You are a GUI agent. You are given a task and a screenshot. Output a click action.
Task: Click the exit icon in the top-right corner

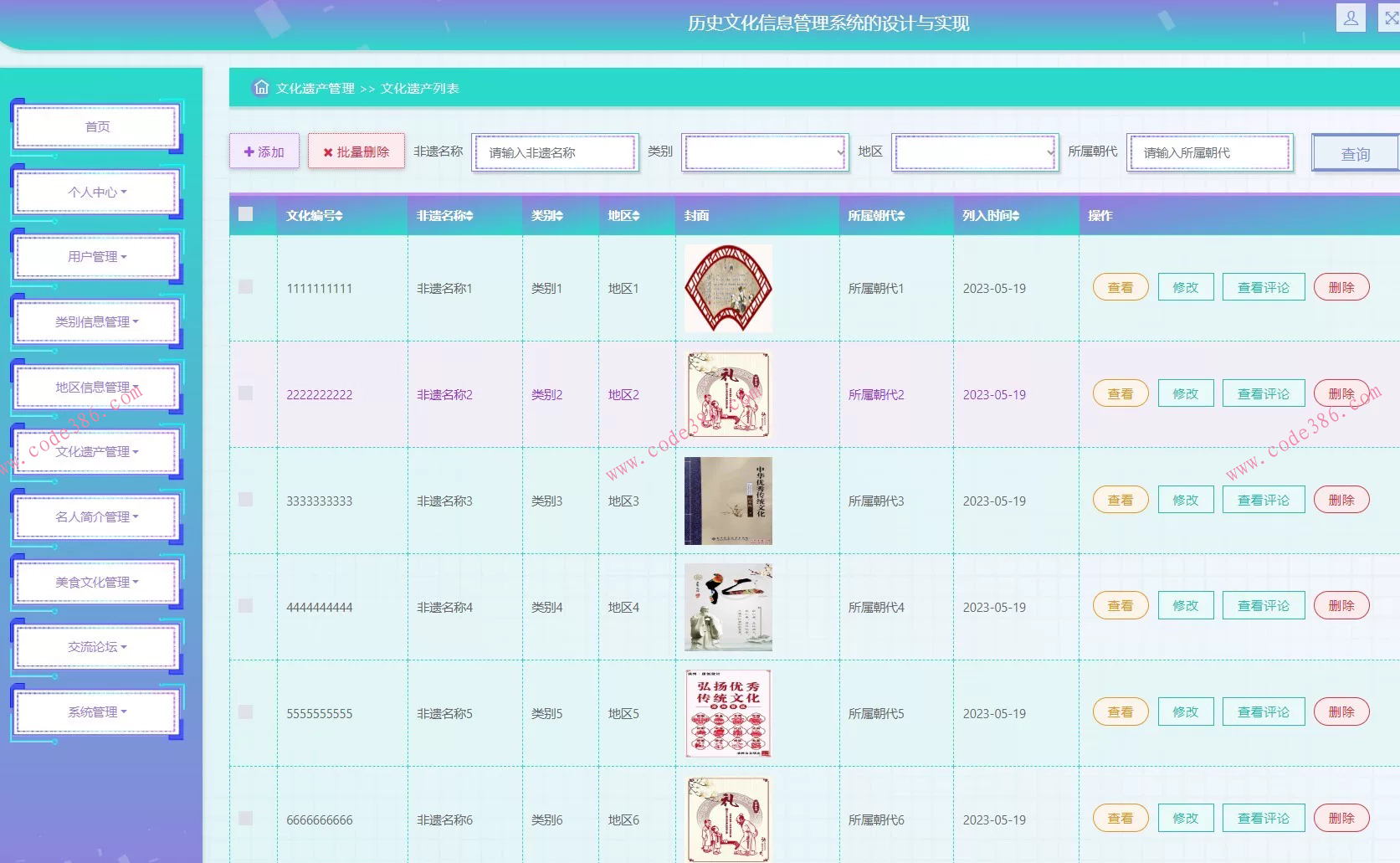pyautogui.click(x=1390, y=17)
